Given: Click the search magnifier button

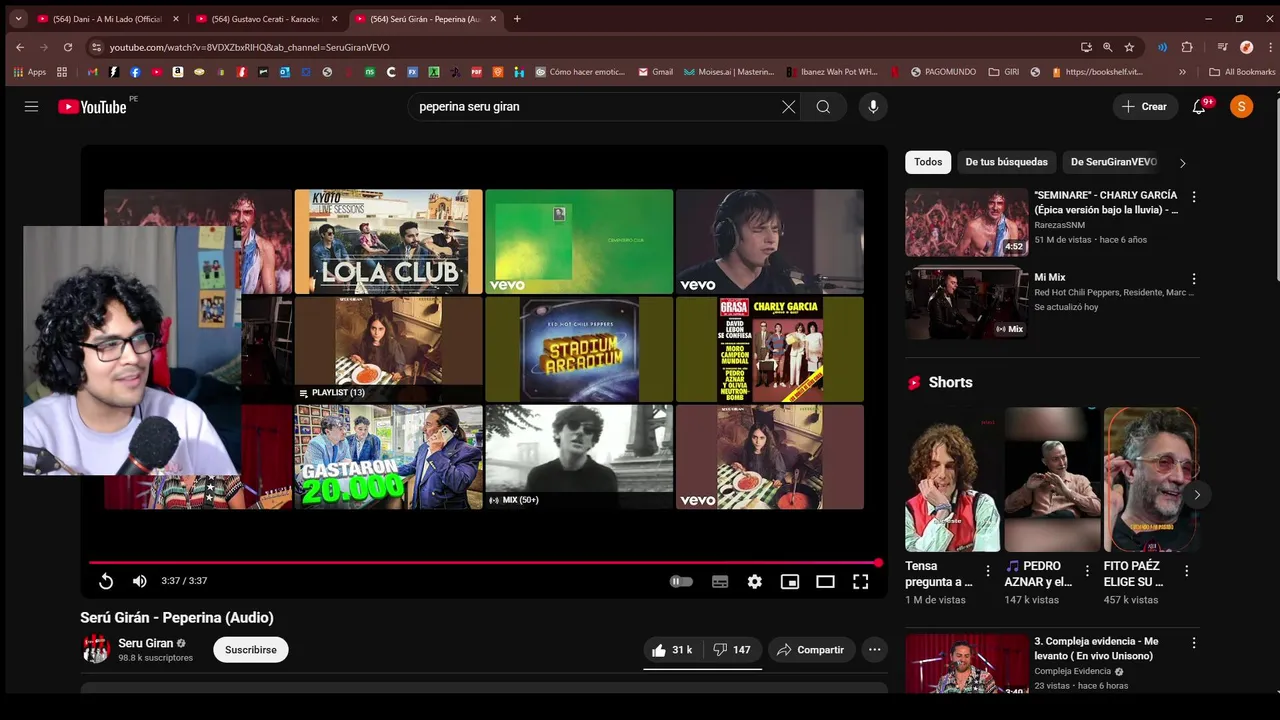Looking at the screenshot, I should (x=823, y=107).
